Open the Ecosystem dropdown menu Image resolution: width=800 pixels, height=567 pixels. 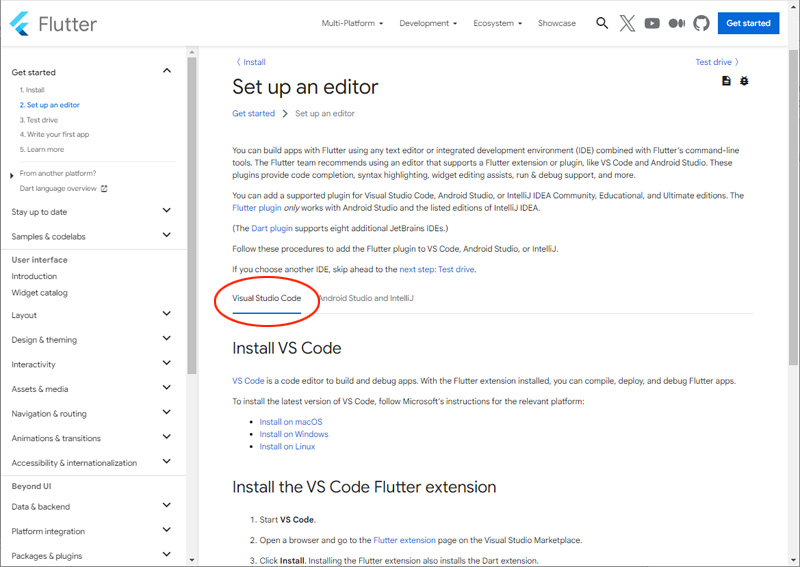pyautogui.click(x=497, y=23)
